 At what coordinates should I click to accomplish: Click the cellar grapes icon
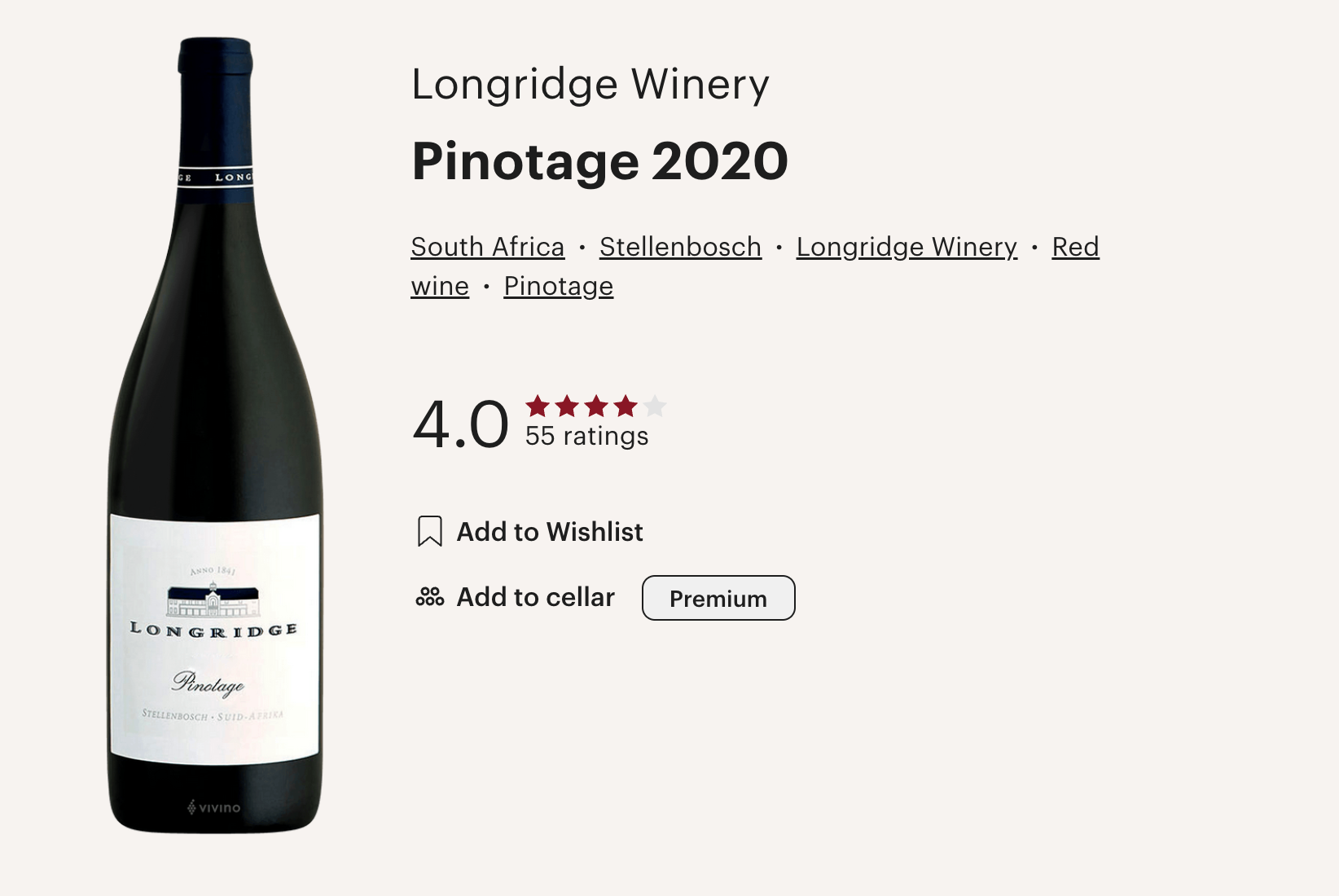pos(429,597)
